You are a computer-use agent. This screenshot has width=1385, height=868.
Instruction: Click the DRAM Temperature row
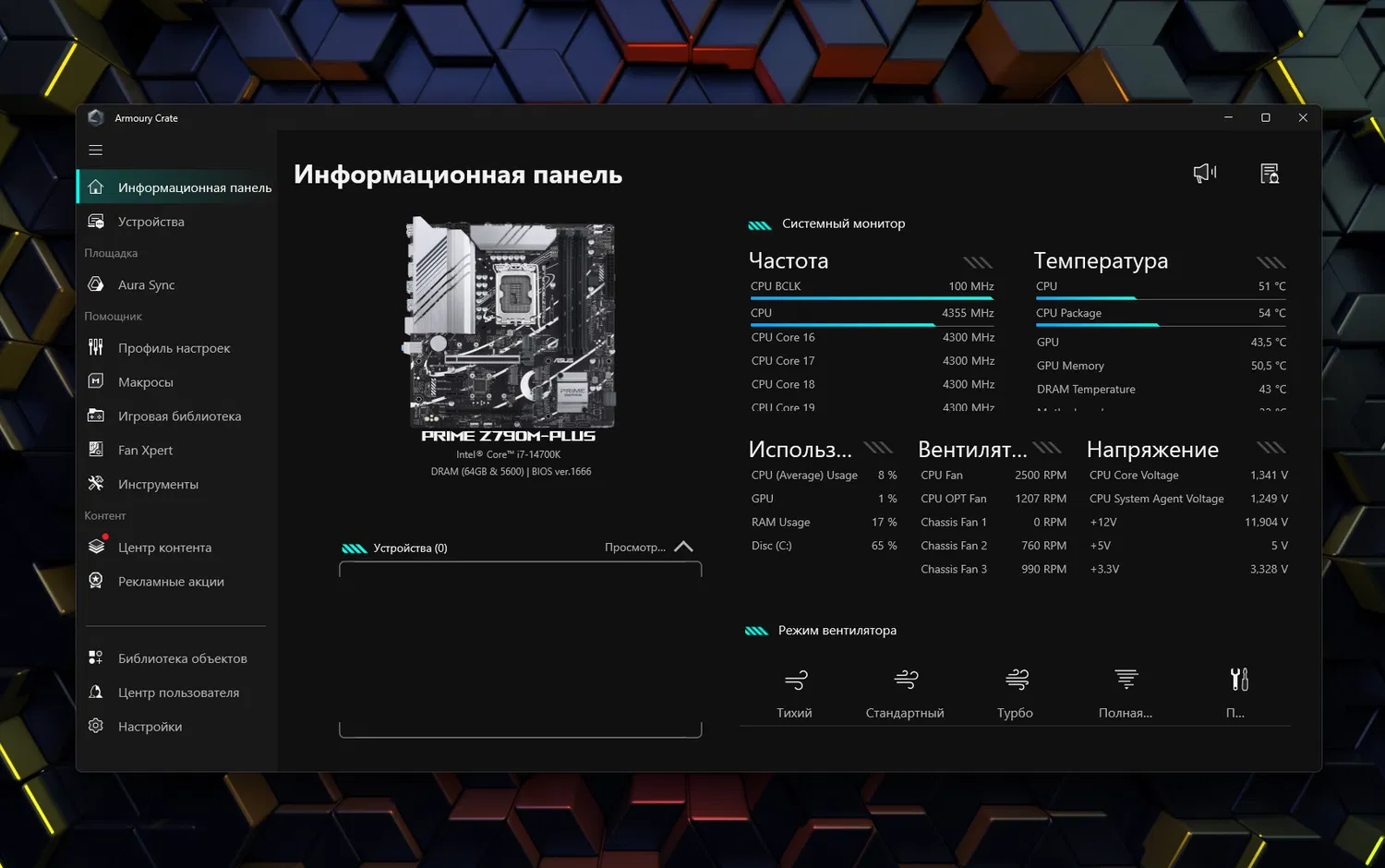(x=1161, y=390)
